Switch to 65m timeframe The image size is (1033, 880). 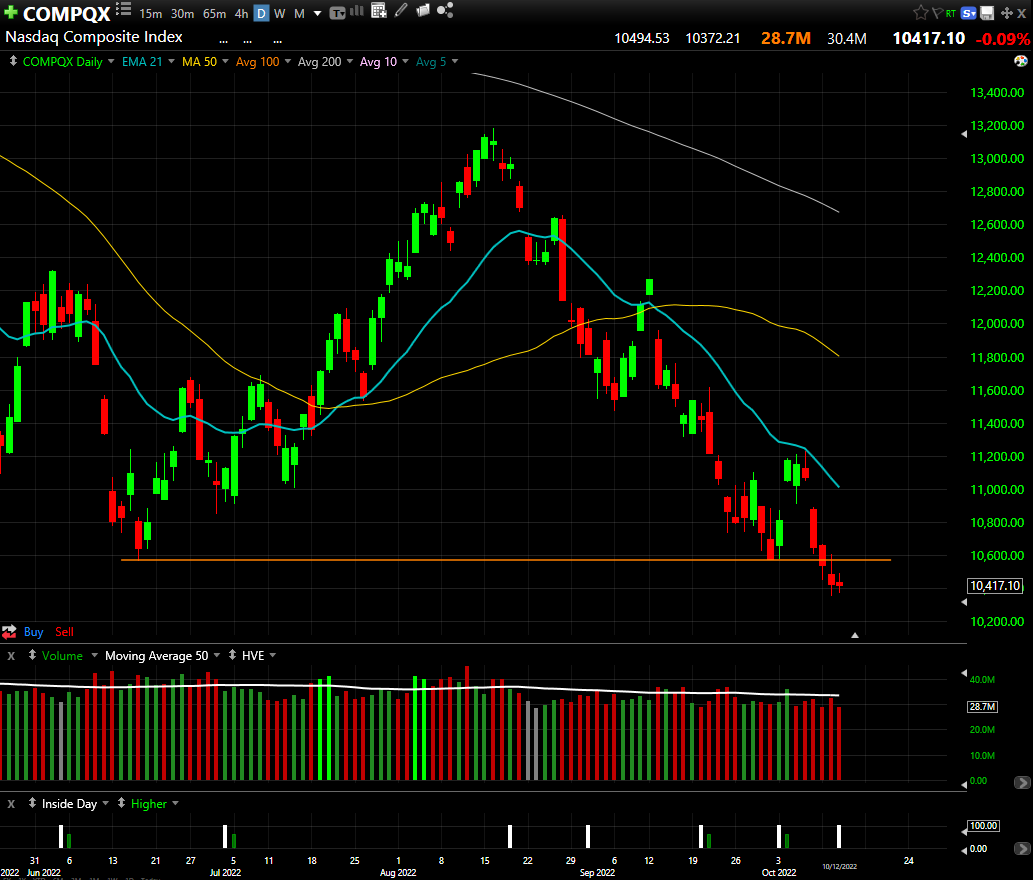pos(214,13)
